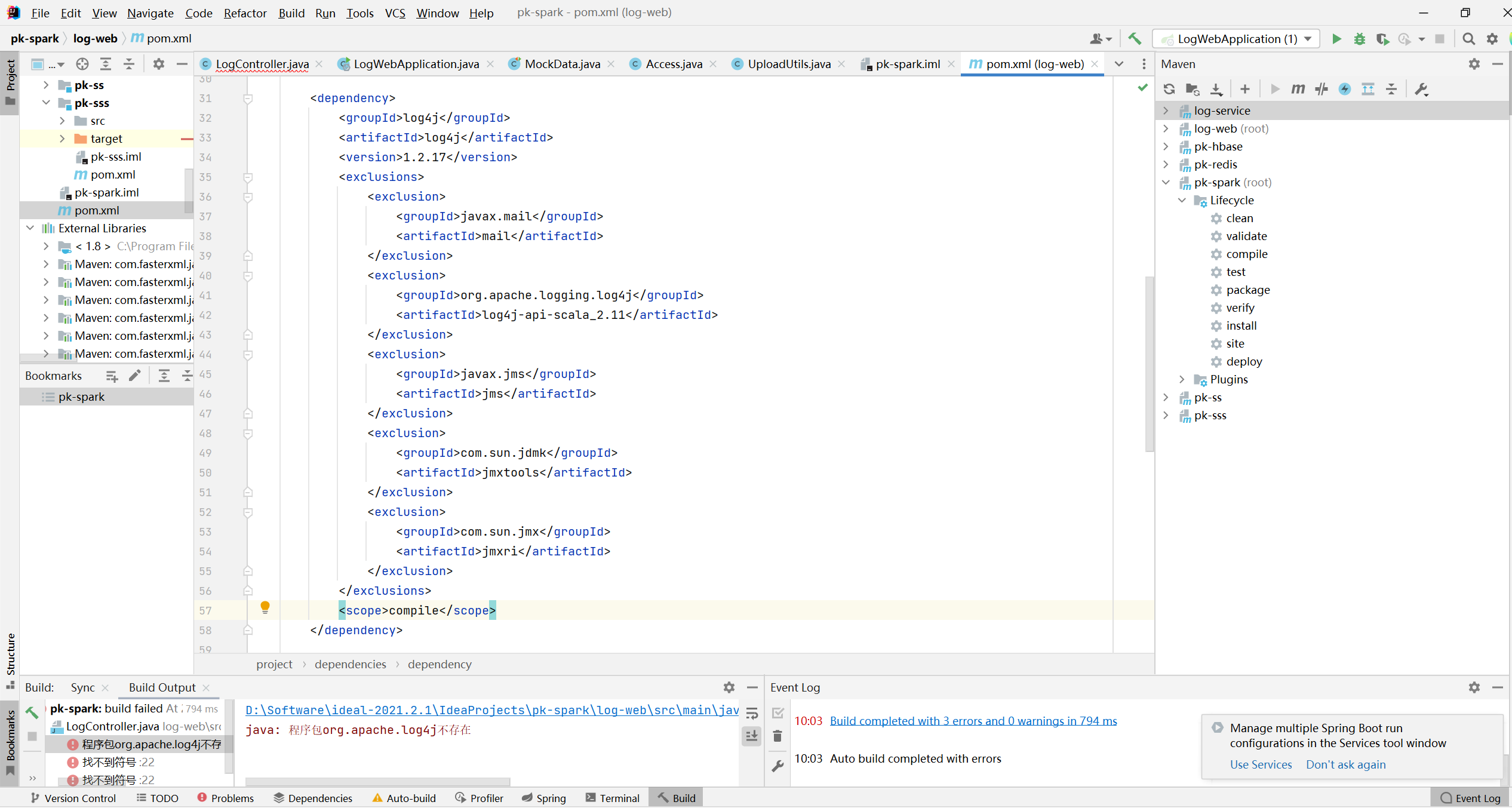Expand target folder in project tree
The height and width of the screenshot is (808, 1512).
tap(62, 139)
